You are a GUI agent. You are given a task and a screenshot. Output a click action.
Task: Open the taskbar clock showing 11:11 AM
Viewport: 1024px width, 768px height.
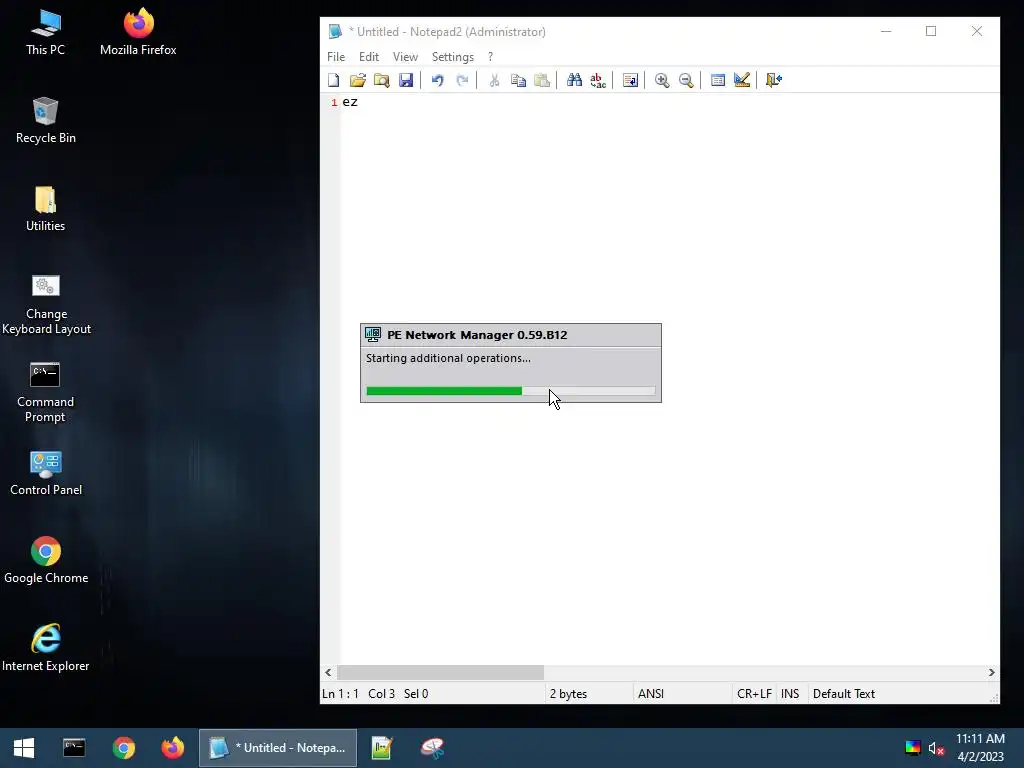click(980, 748)
